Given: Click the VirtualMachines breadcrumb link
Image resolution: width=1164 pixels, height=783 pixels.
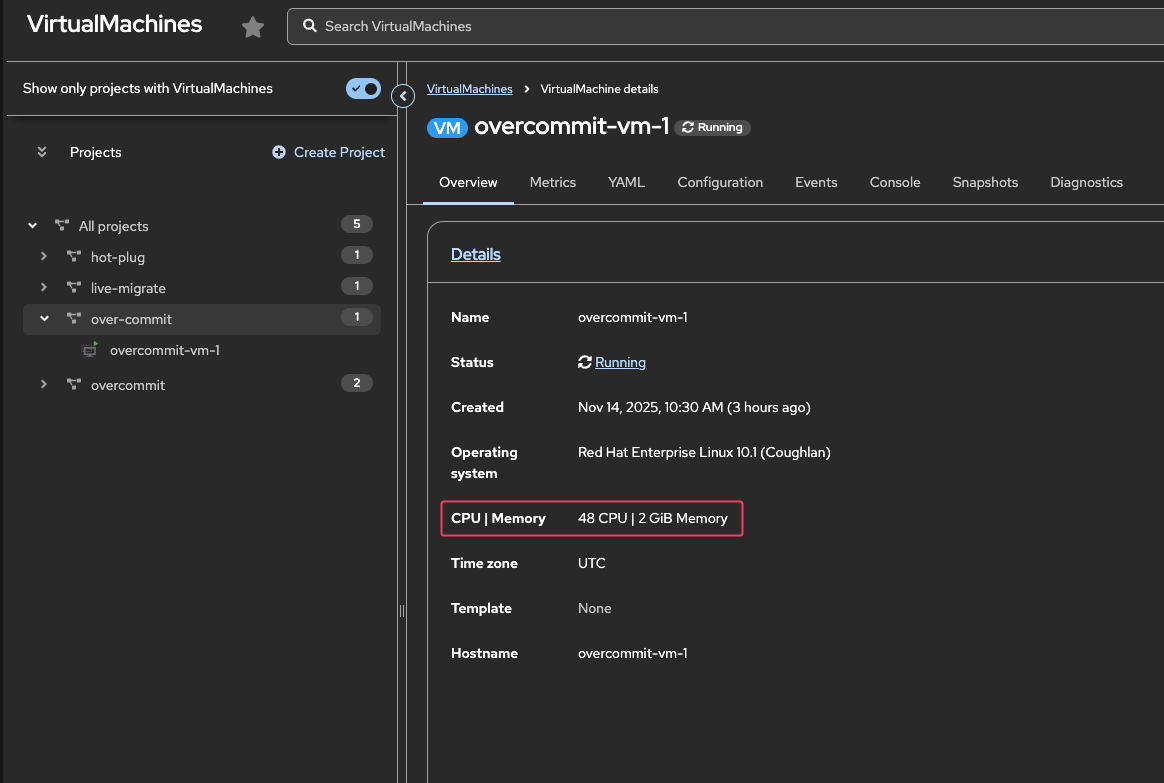Looking at the screenshot, I should click(469, 89).
